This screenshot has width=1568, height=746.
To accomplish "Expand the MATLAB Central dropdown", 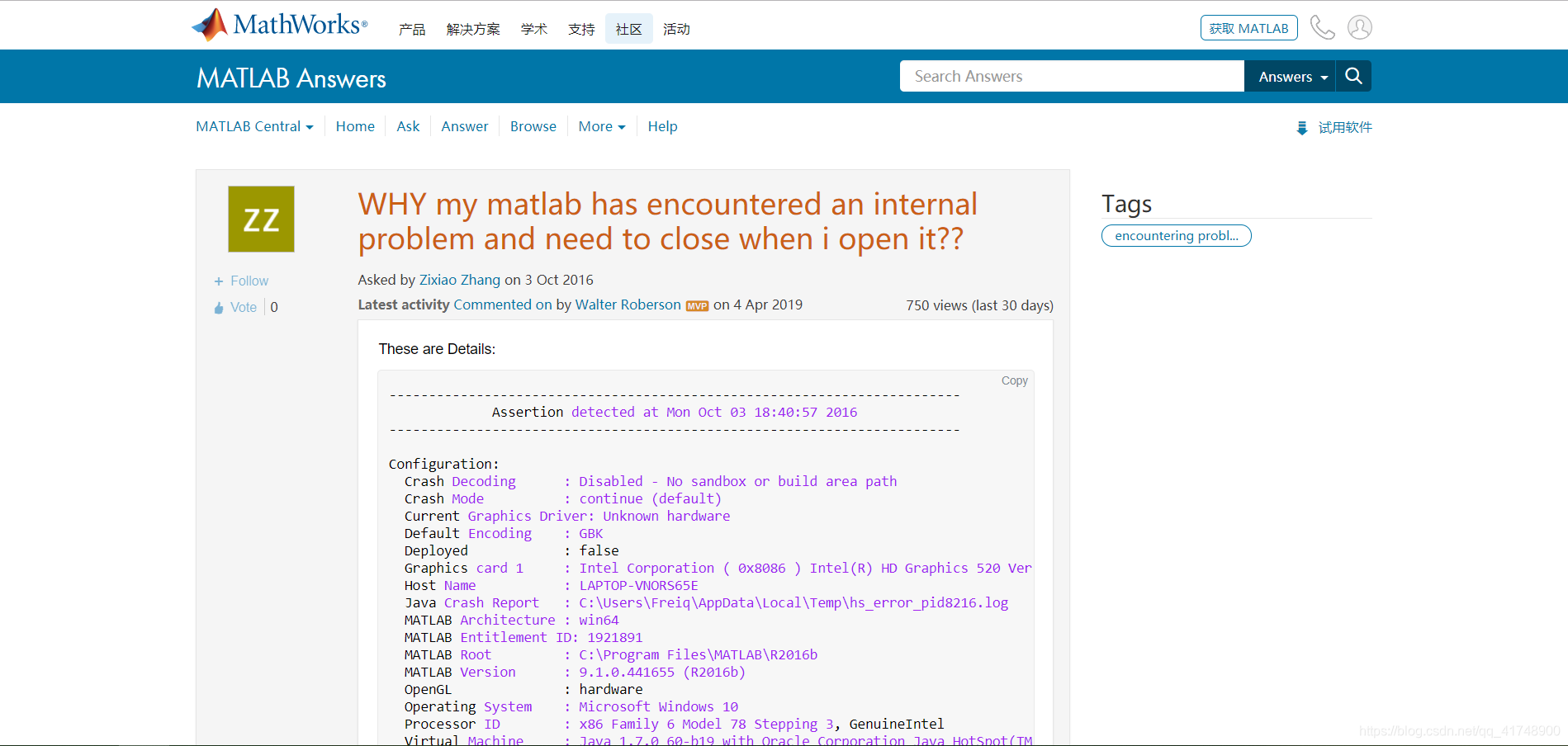I will pyautogui.click(x=254, y=126).
